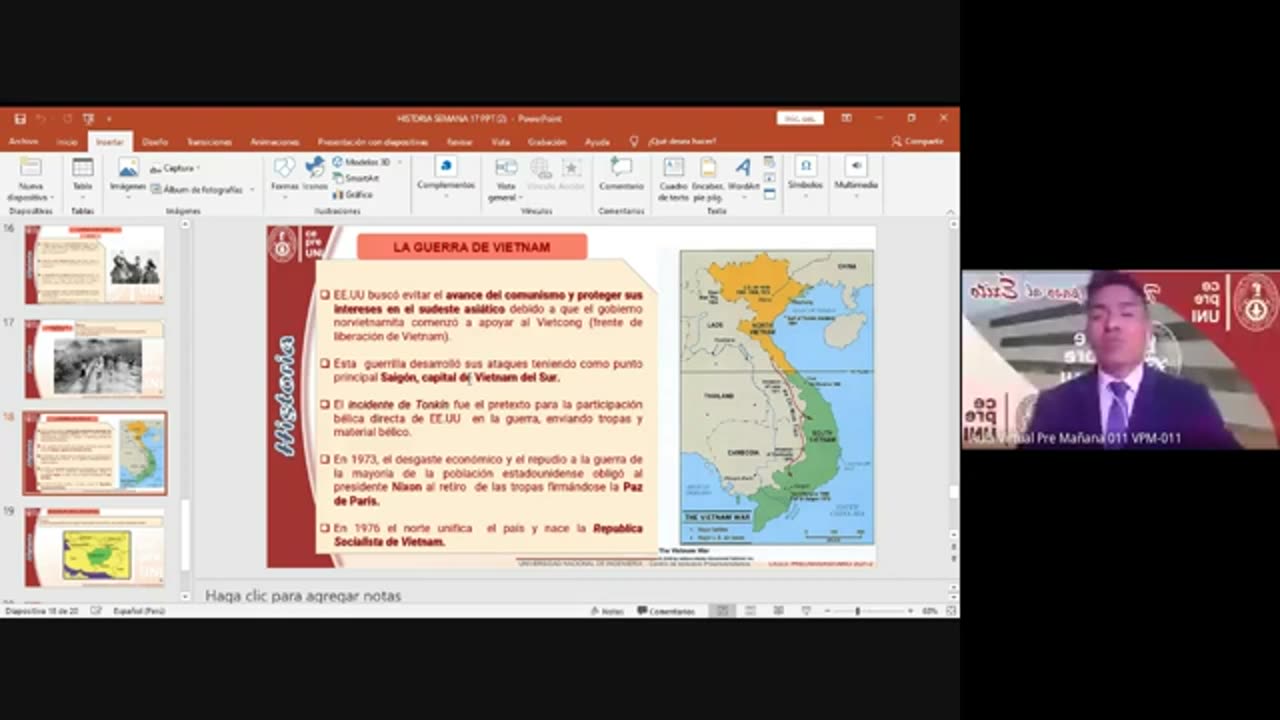Click the Diapositiva 18 de 20 indicator

[42, 611]
